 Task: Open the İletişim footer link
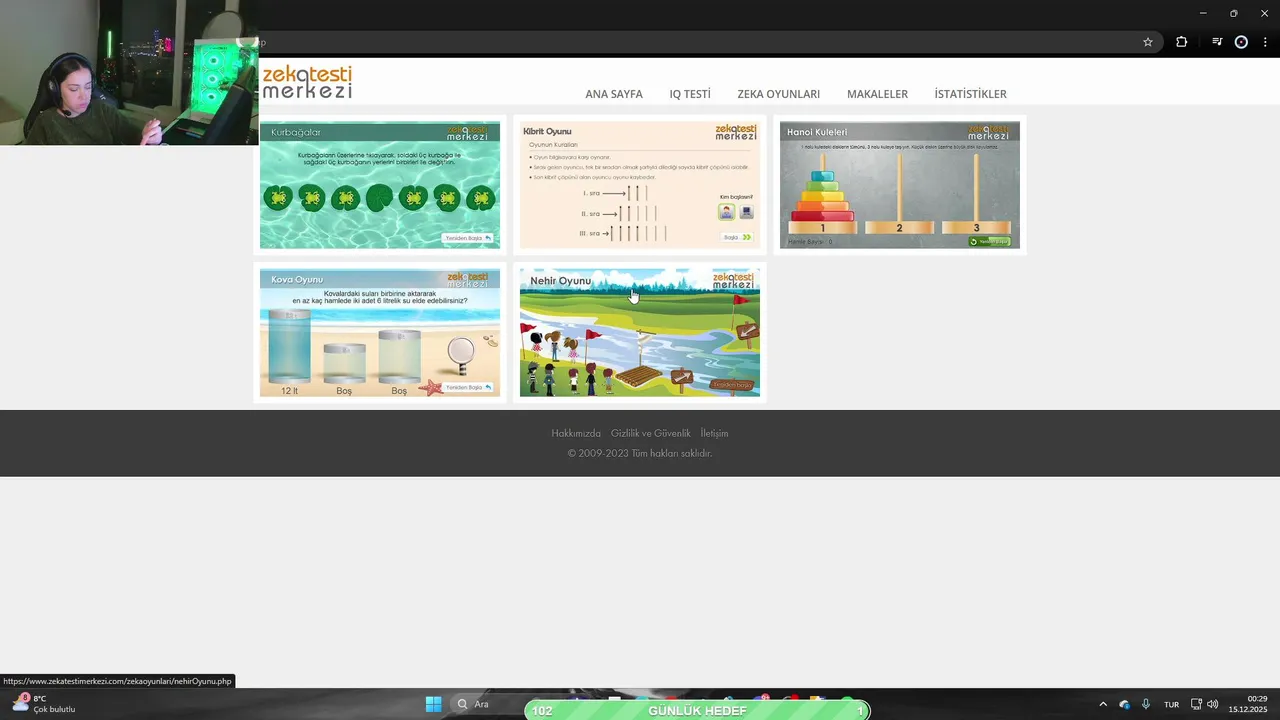pos(714,433)
